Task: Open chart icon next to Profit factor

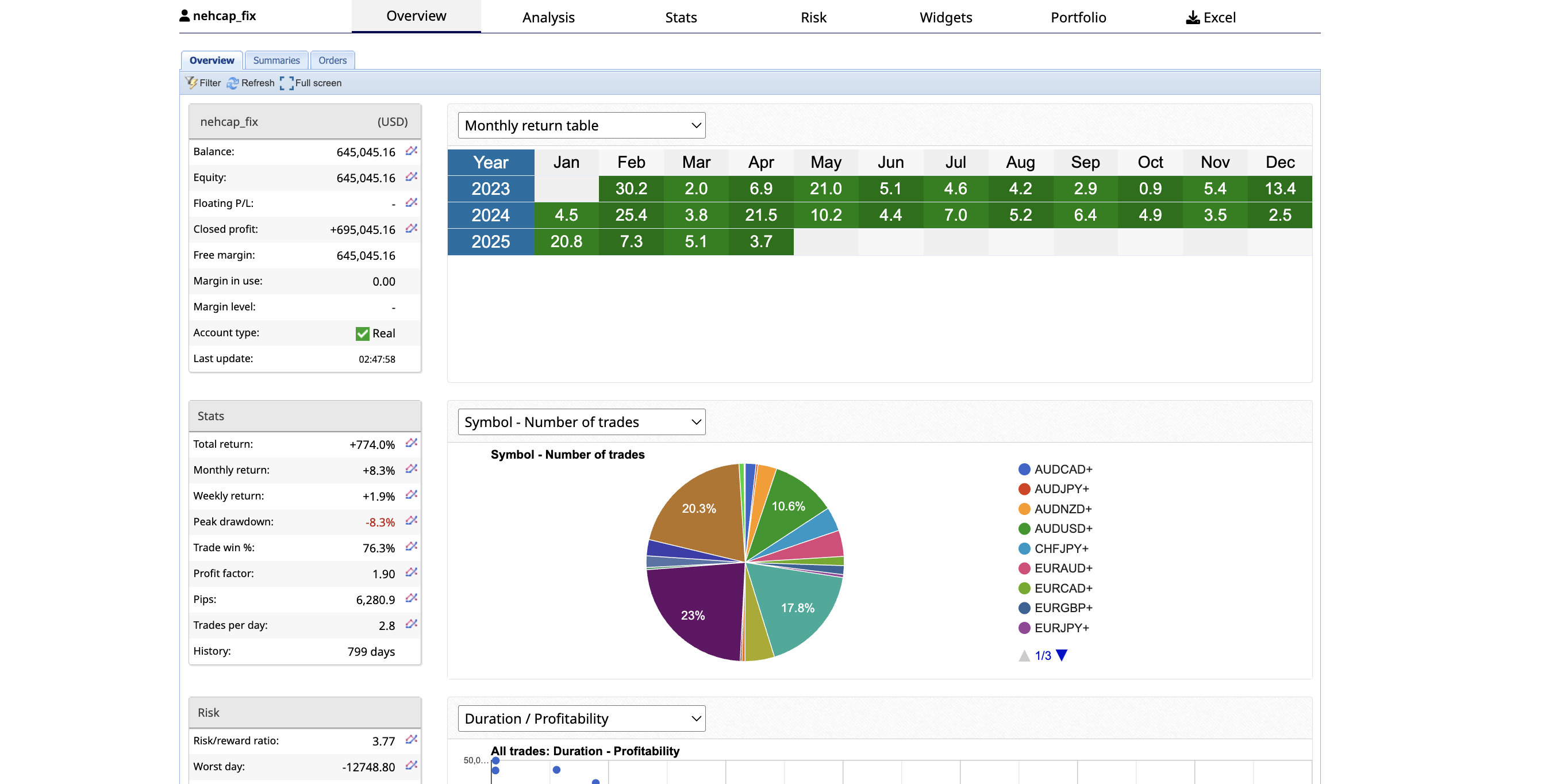Action: [x=411, y=572]
